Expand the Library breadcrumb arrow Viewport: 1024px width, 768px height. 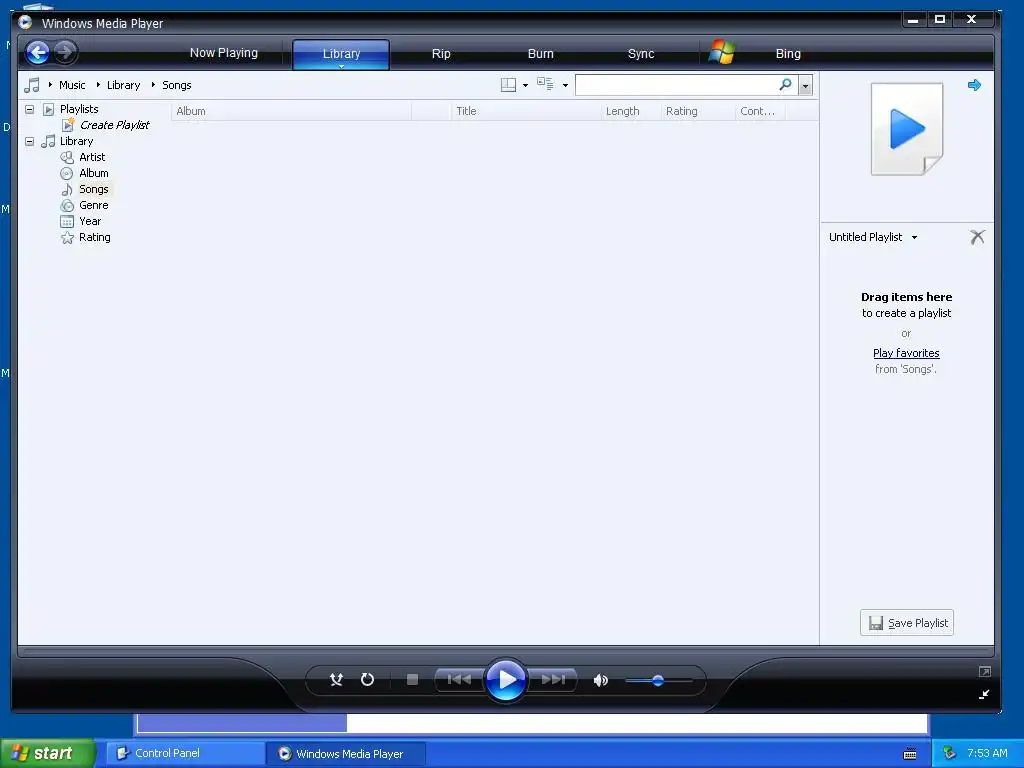pos(98,85)
